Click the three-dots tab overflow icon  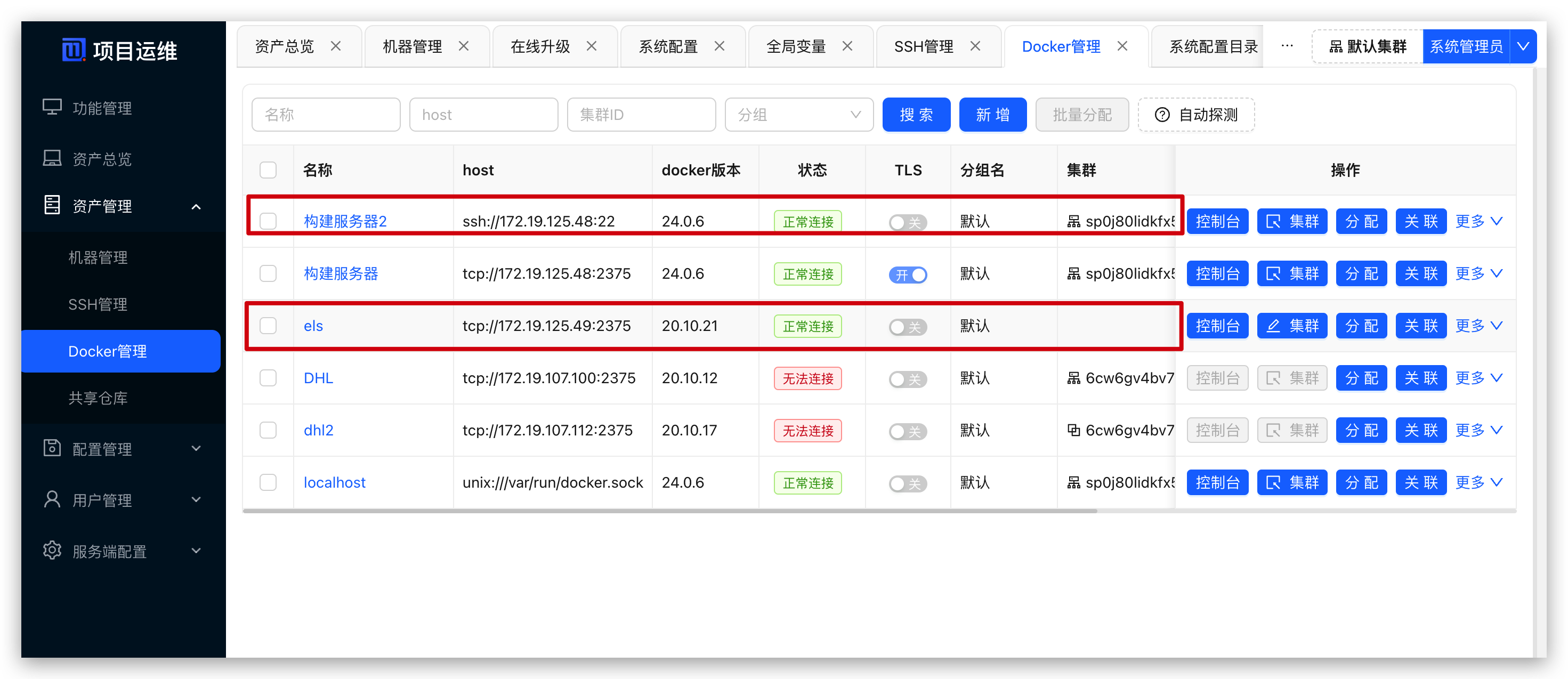click(1287, 46)
